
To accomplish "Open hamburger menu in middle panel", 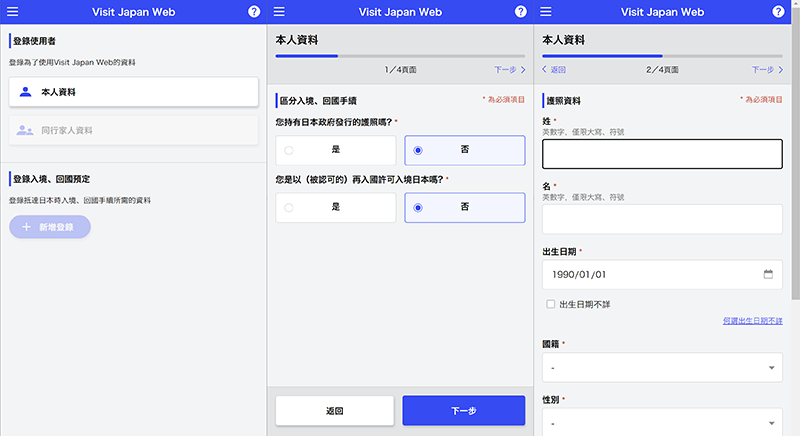I will point(279,12).
